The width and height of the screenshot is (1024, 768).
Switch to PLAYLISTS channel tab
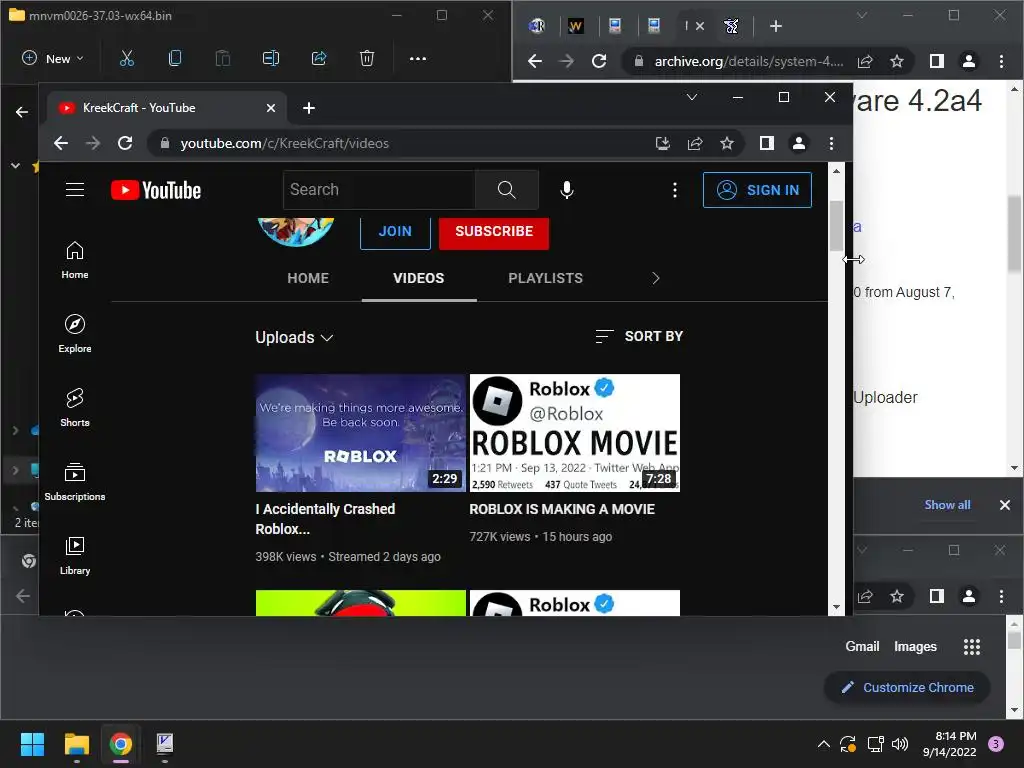tap(545, 278)
